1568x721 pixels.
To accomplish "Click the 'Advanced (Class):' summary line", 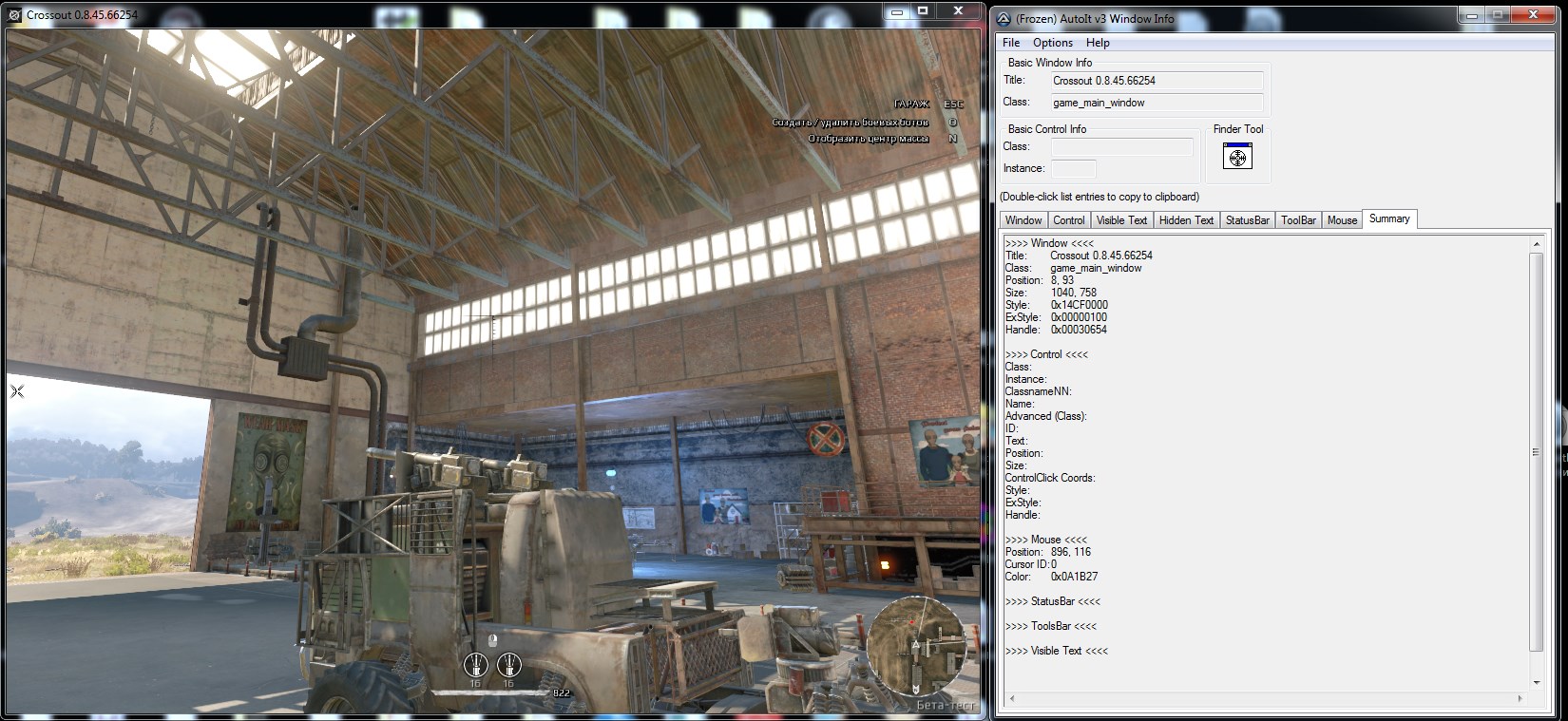I will click(x=1045, y=416).
